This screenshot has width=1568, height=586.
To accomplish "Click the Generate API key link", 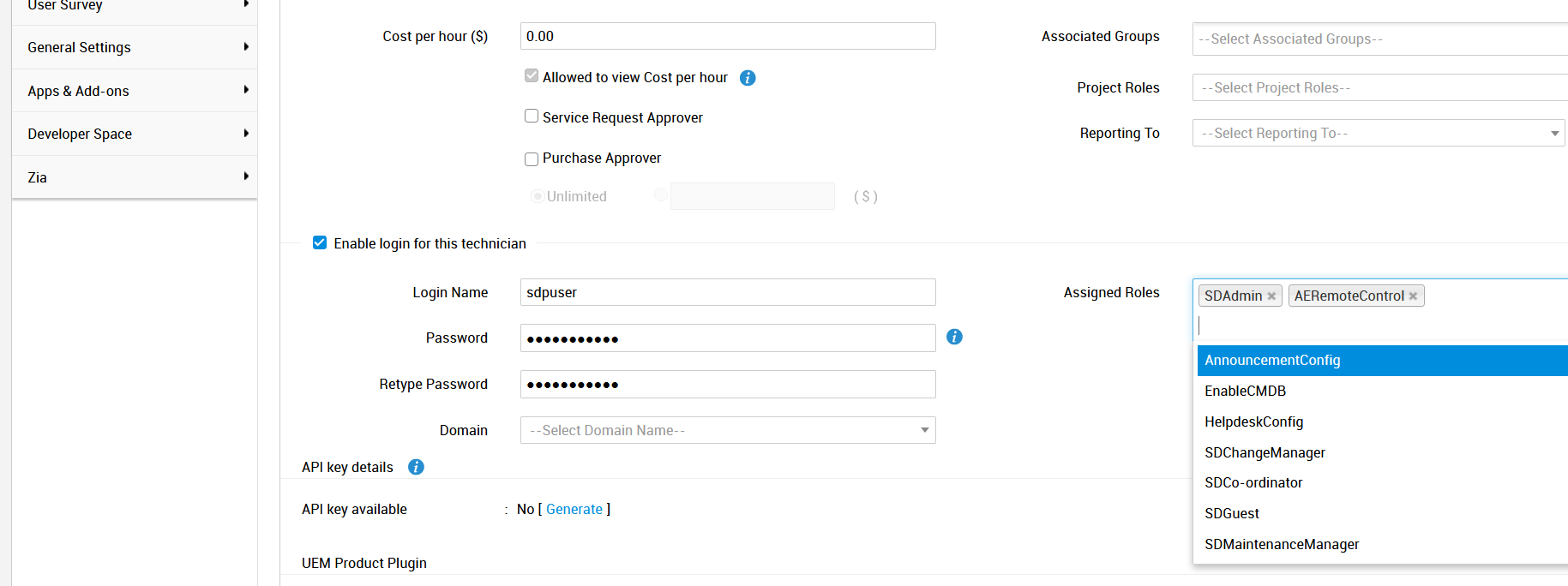I will (x=574, y=509).
